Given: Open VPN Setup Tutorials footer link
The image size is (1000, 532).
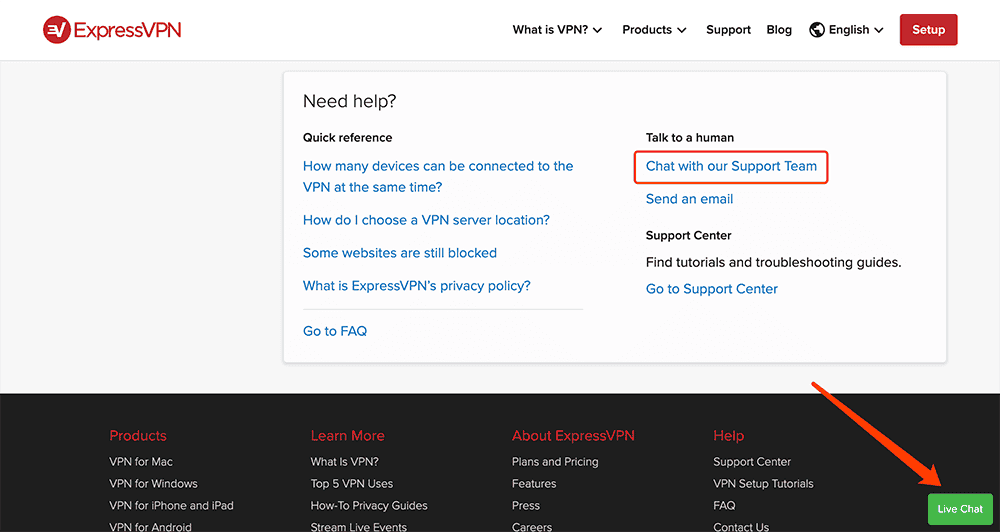Looking at the screenshot, I should pos(763,484).
